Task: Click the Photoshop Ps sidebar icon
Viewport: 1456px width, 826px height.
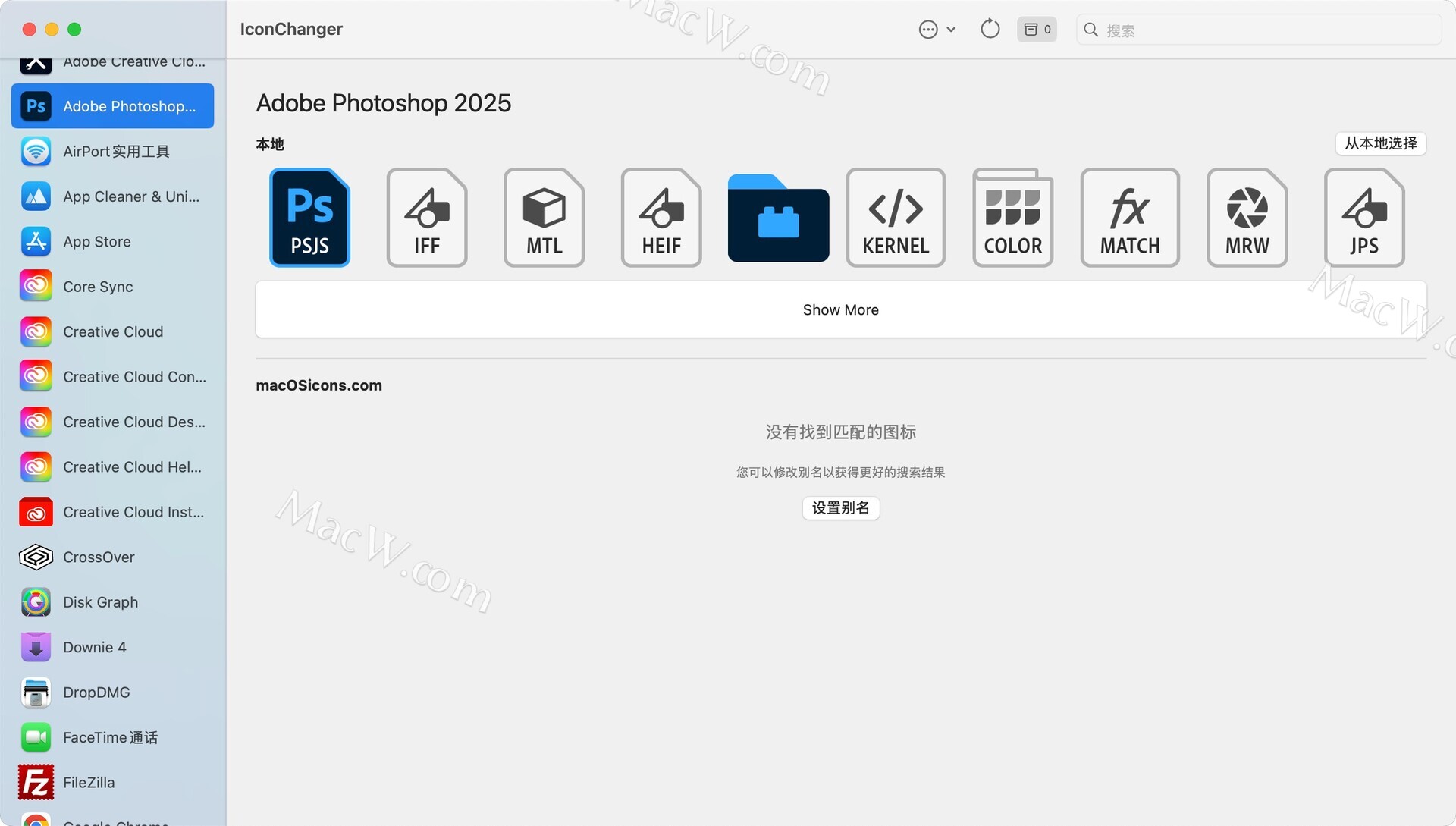Action: tap(36, 106)
